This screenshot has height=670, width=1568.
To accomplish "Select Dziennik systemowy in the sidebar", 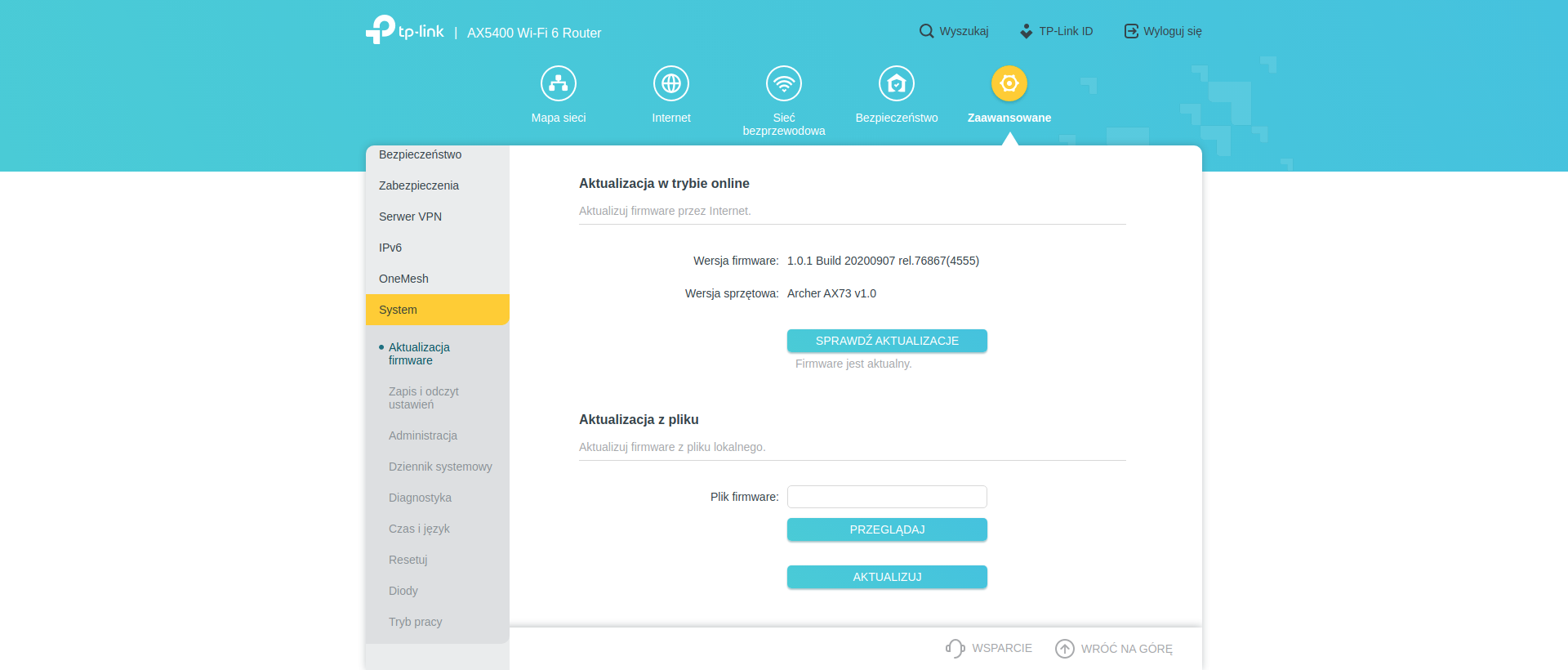I will [440, 467].
